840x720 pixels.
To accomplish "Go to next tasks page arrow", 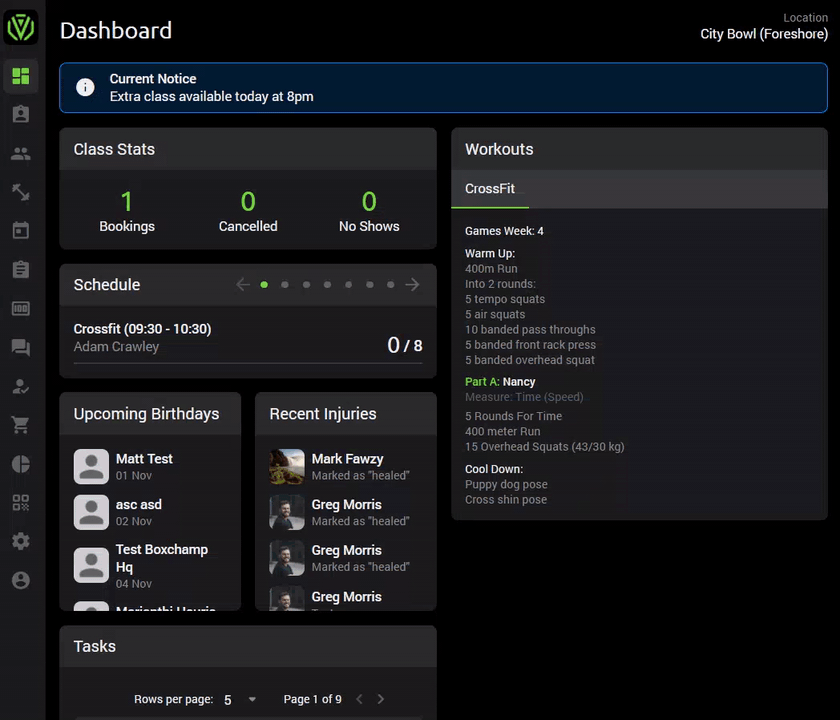I will [x=380, y=699].
